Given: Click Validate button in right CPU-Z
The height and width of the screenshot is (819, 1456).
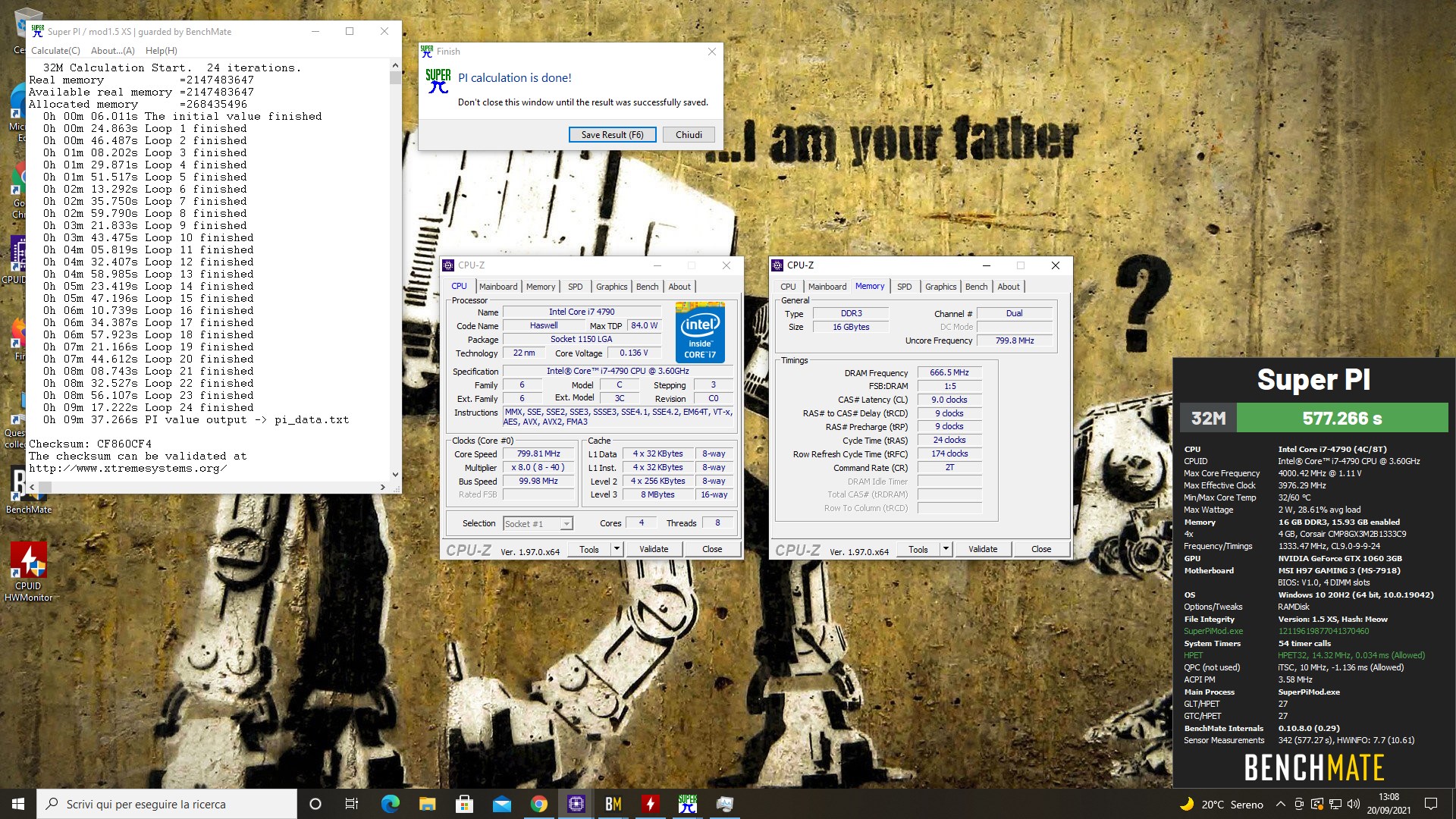Looking at the screenshot, I should pos(983,549).
